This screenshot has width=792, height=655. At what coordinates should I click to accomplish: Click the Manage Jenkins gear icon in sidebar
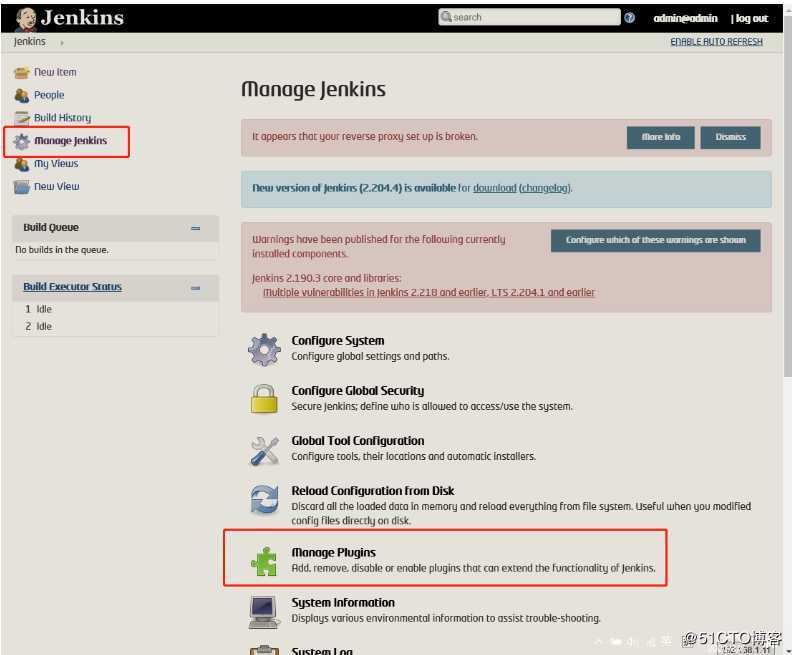point(22,141)
